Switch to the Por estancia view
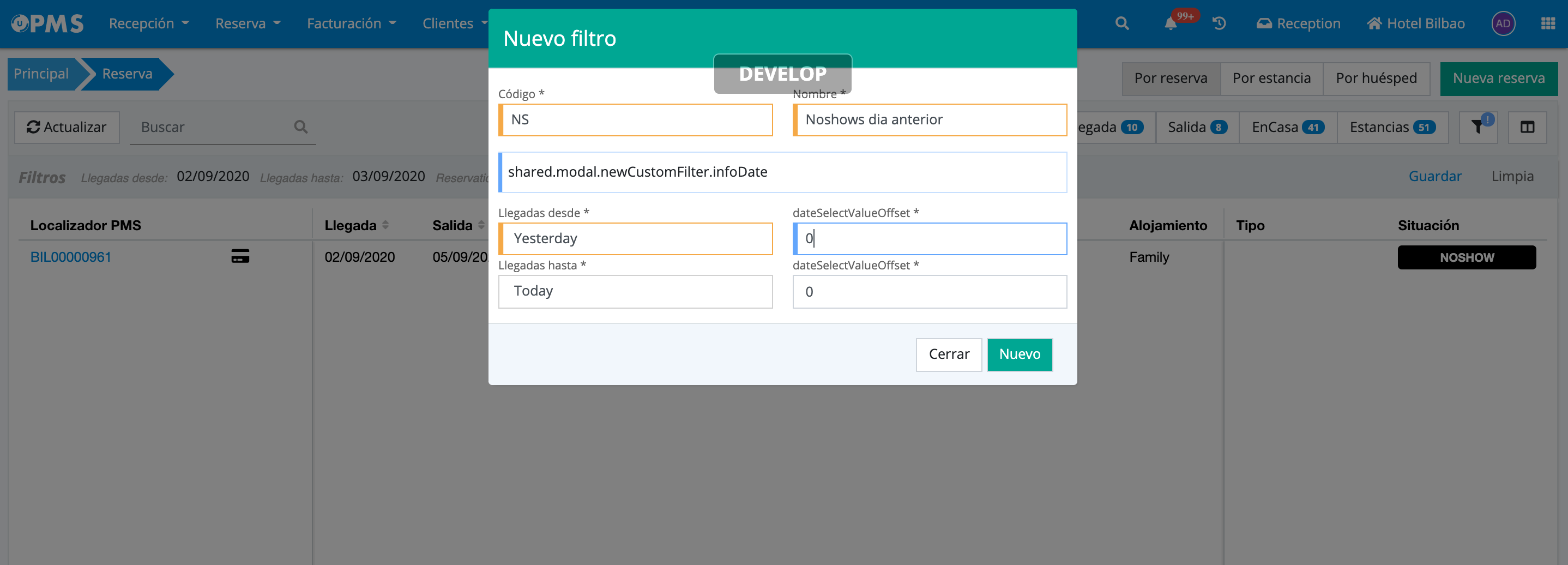The width and height of the screenshot is (1568, 565). [x=1271, y=79]
